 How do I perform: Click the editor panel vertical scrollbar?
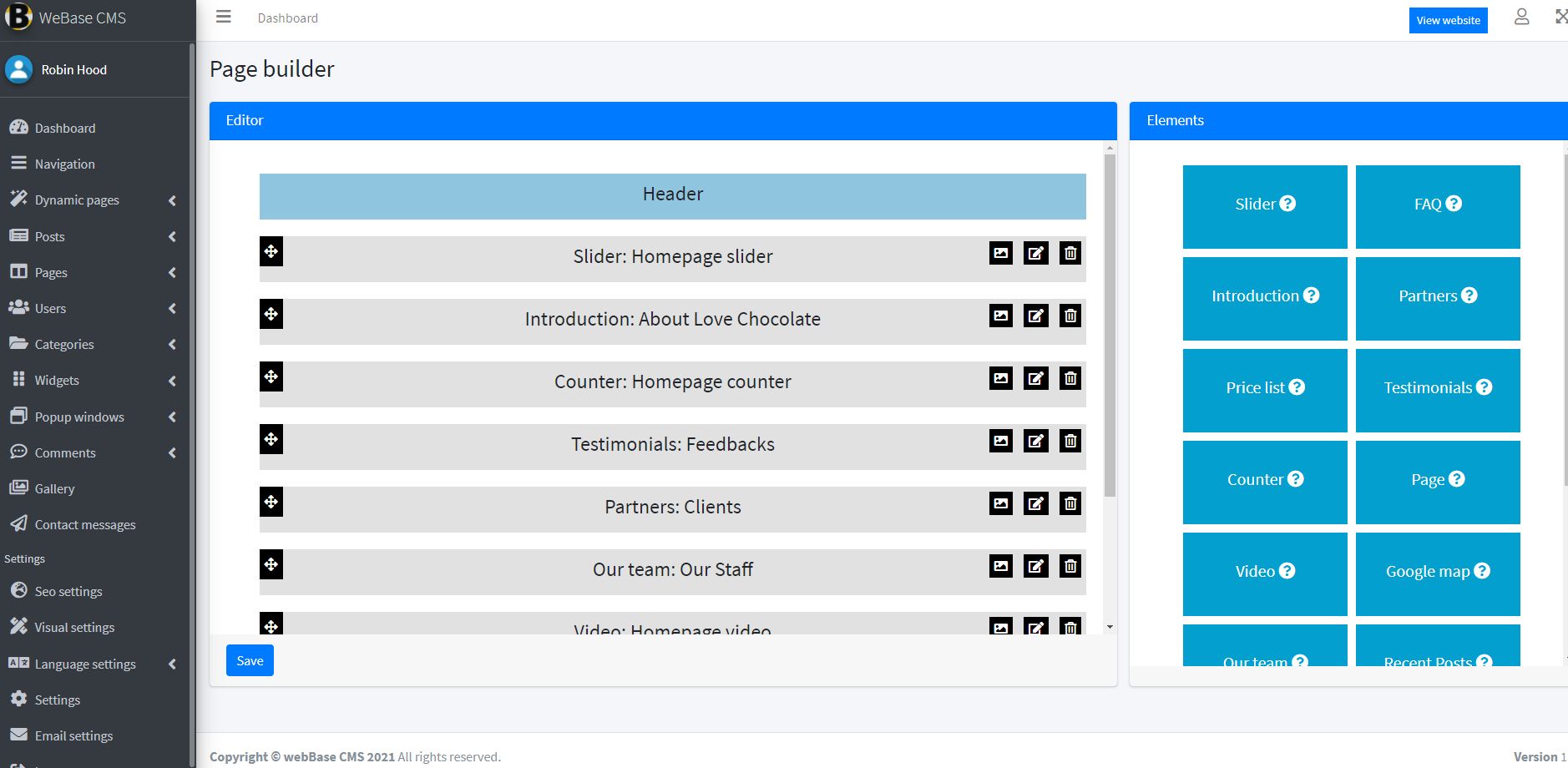point(1110,334)
